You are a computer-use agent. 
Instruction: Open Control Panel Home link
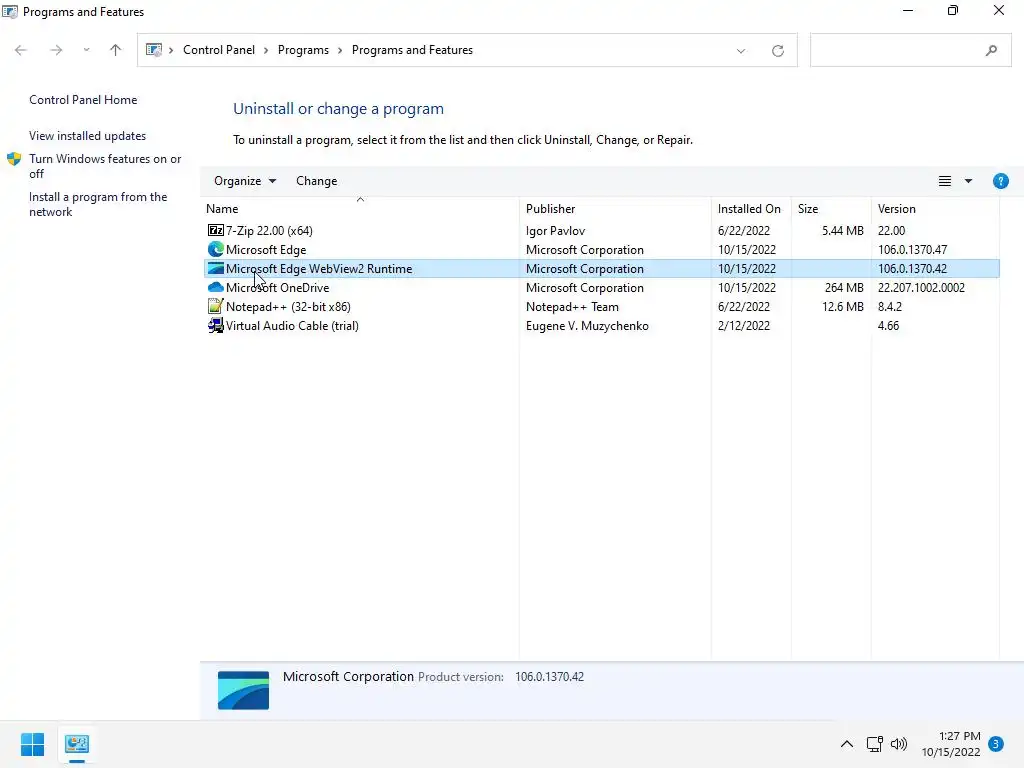tap(83, 100)
